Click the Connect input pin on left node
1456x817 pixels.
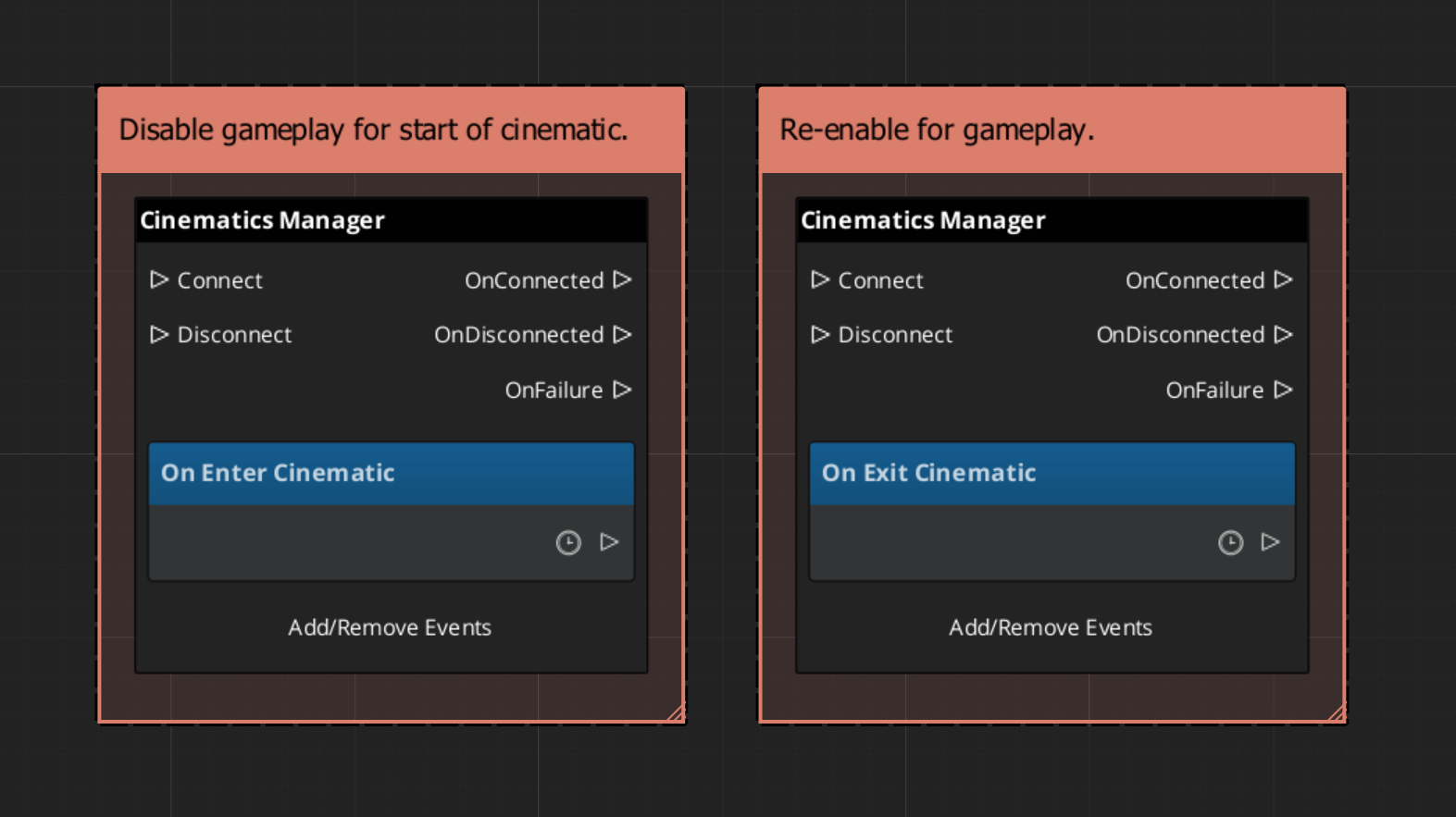point(159,279)
